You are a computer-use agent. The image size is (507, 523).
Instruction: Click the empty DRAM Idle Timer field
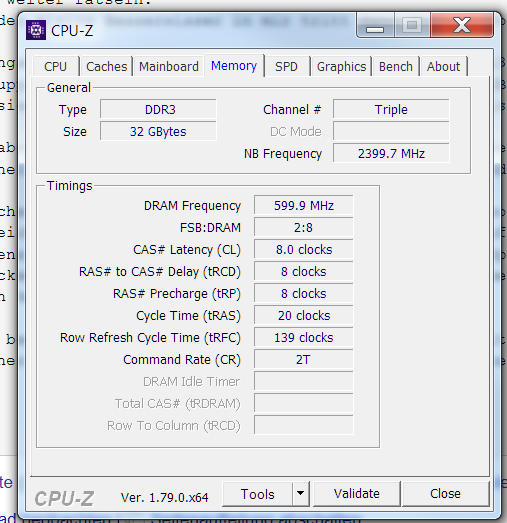304,382
